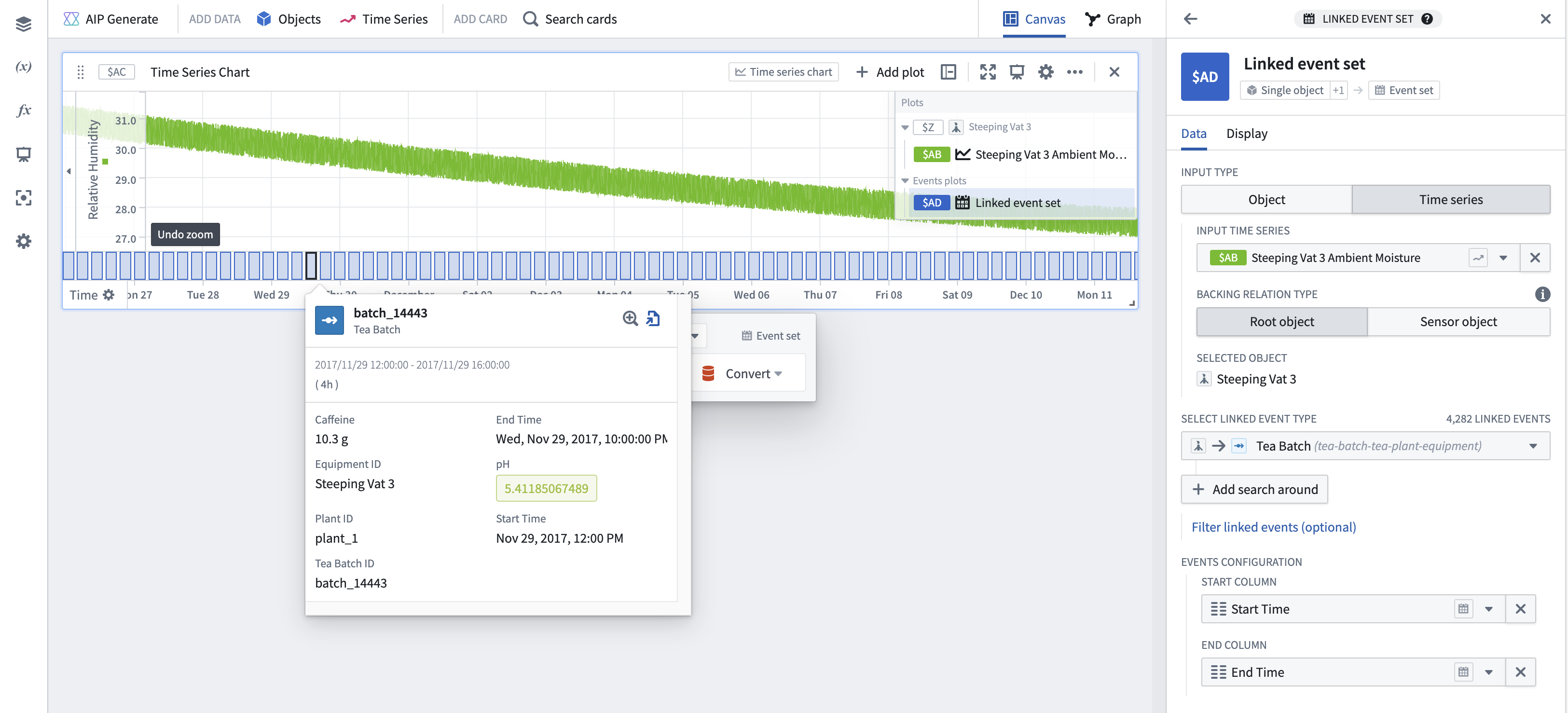Viewport: 1568px width, 713px height.
Task: Click the Add plot button
Action: (889, 72)
